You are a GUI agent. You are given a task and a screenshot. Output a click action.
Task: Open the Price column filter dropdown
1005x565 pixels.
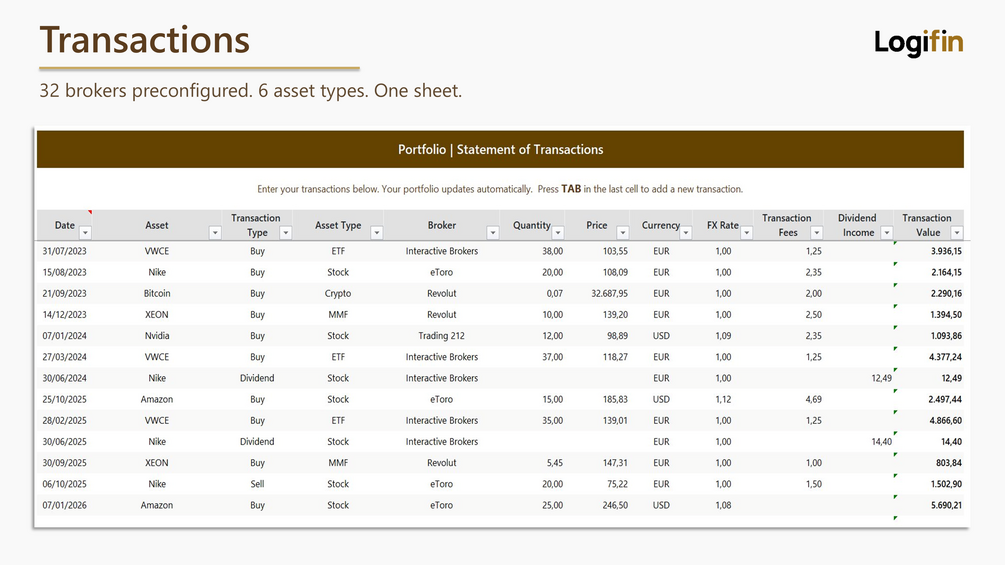[x=622, y=233]
